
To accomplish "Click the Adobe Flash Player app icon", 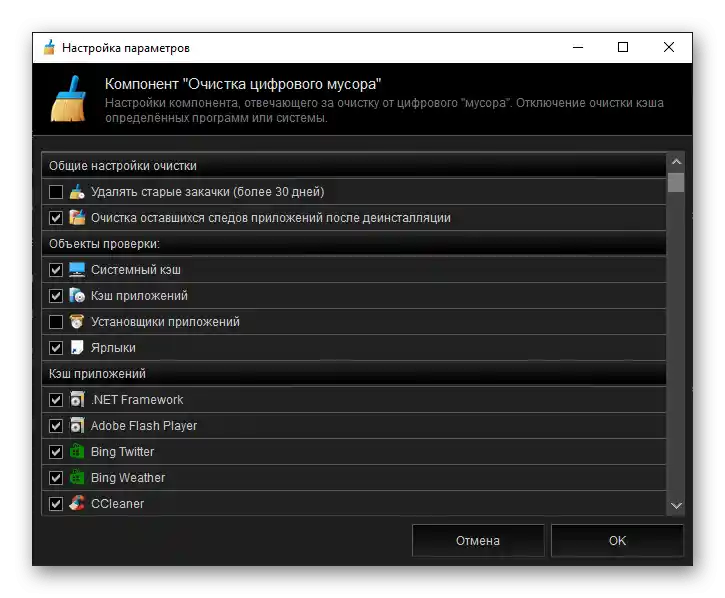I will pyautogui.click(x=77, y=425).
